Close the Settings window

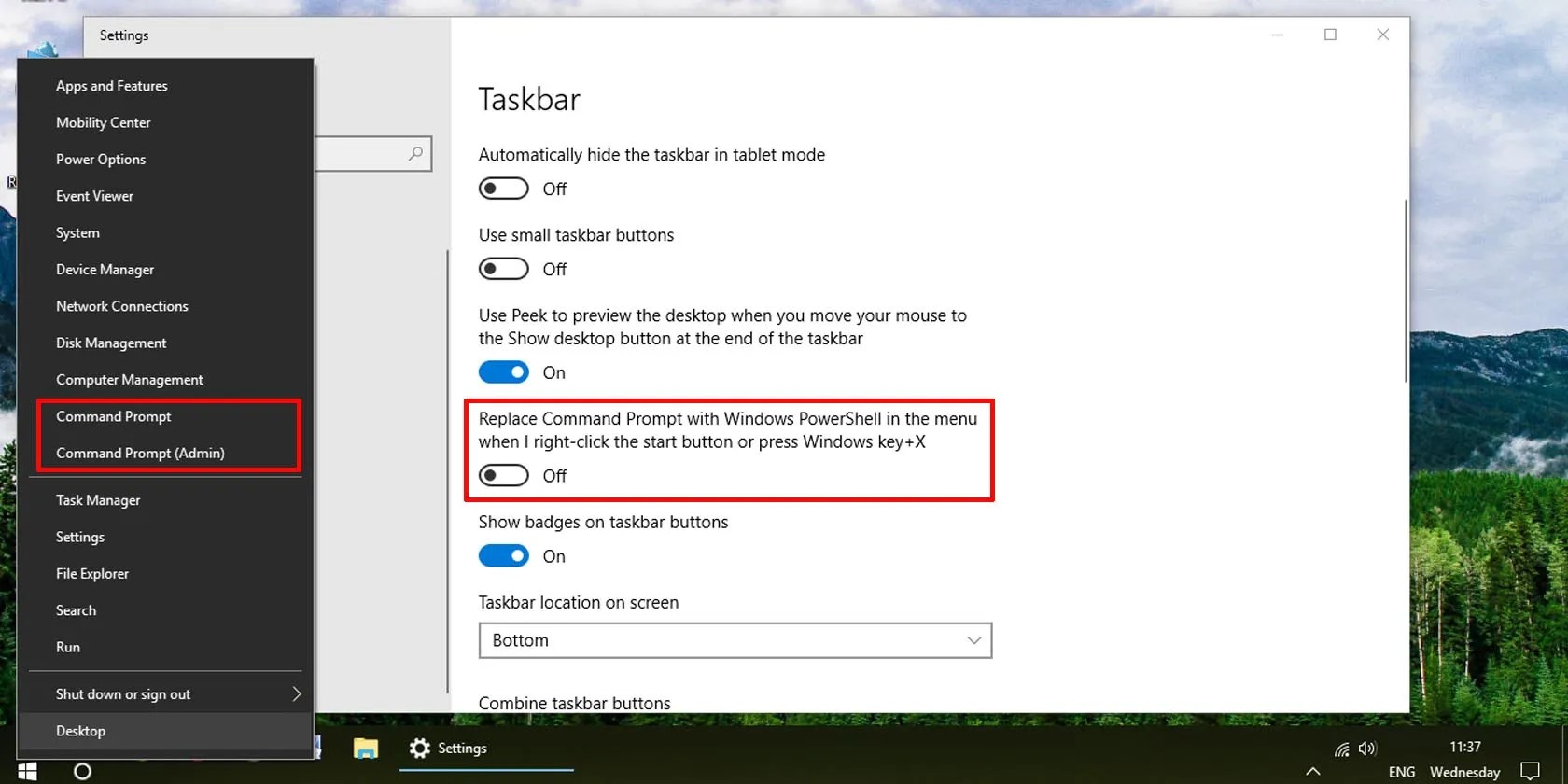[x=1383, y=35]
